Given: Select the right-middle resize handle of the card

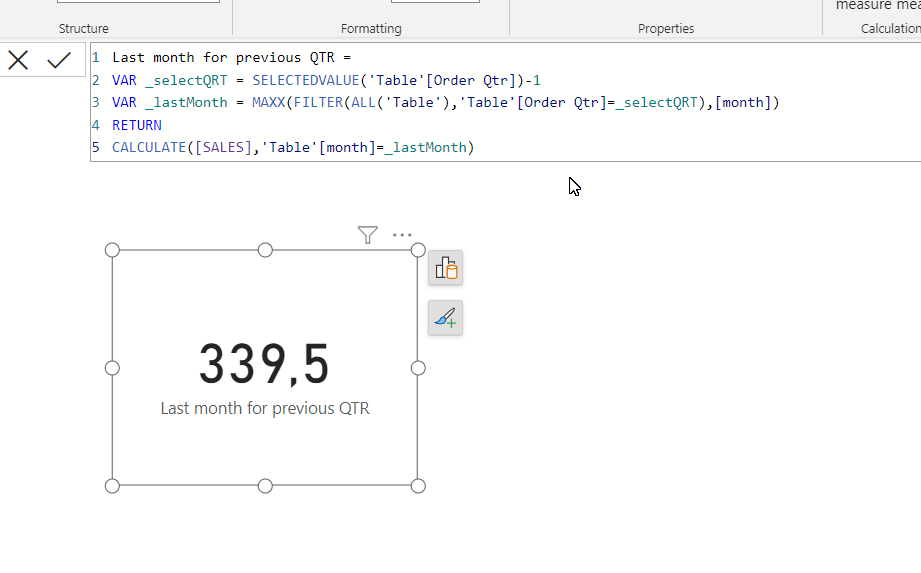Looking at the screenshot, I should [x=418, y=368].
